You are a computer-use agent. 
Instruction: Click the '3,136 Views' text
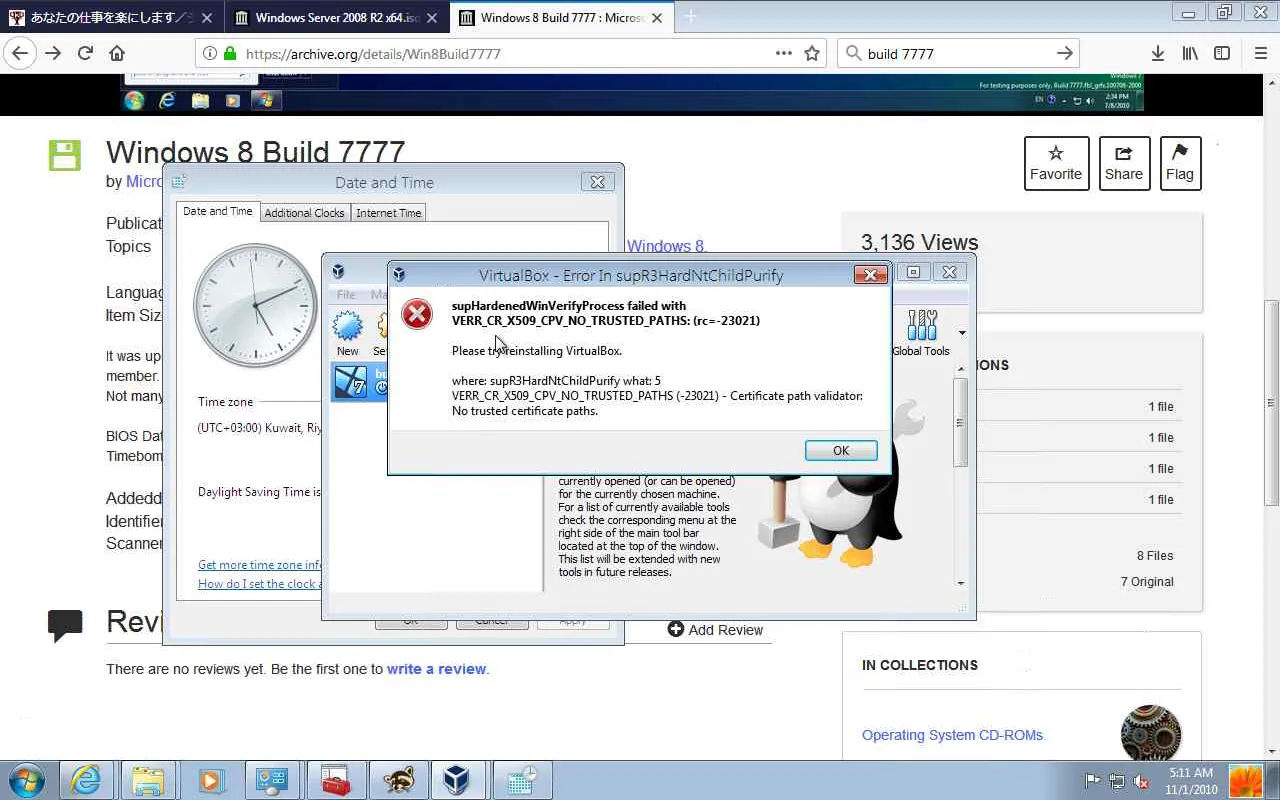pyautogui.click(x=920, y=242)
